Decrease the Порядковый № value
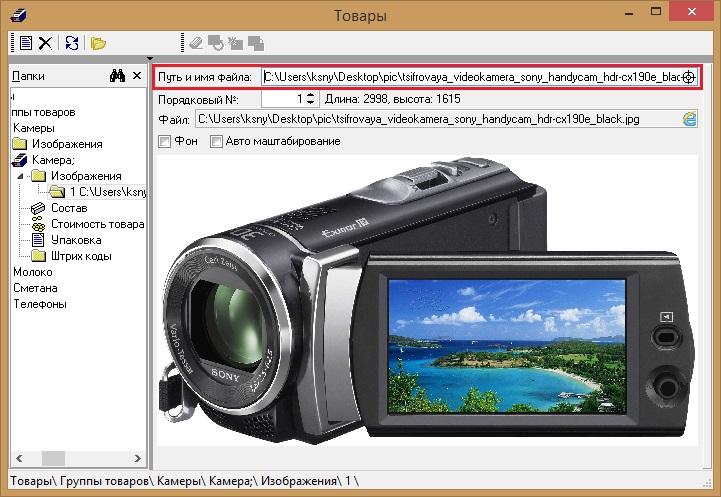Image resolution: width=721 pixels, height=497 pixels. coord(311,103)
